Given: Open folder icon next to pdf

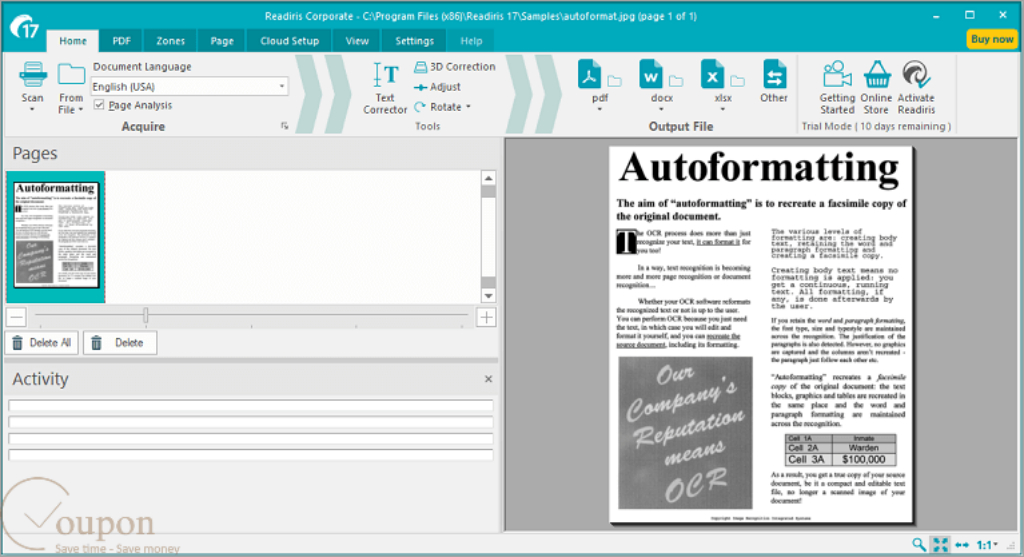Looking at the screenshot, I should [615, 81].
